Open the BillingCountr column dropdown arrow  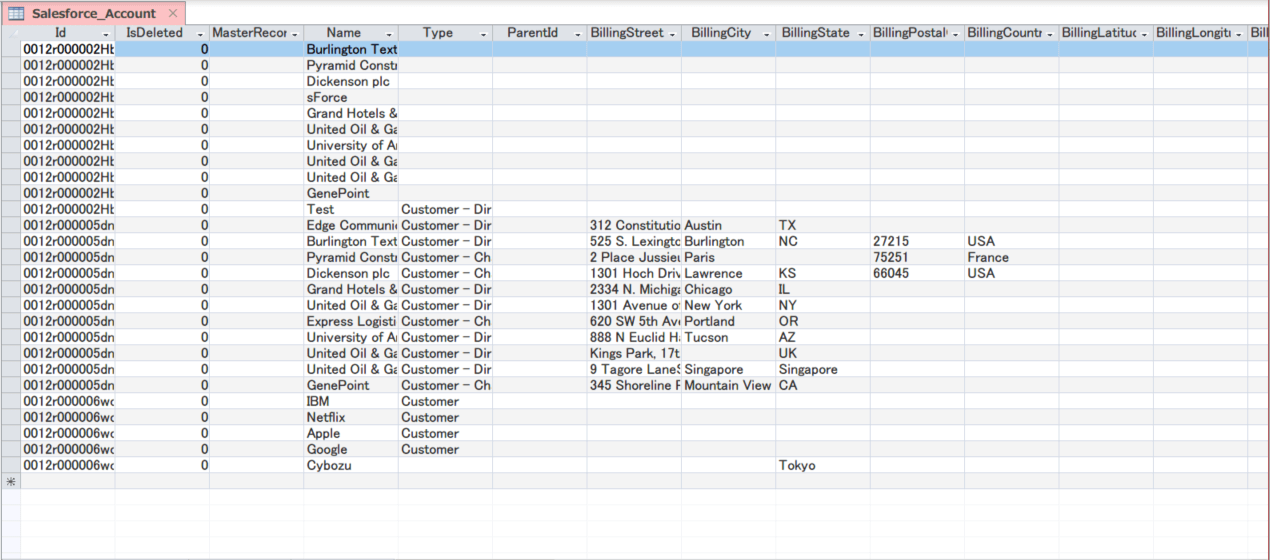pos(1050,34)
